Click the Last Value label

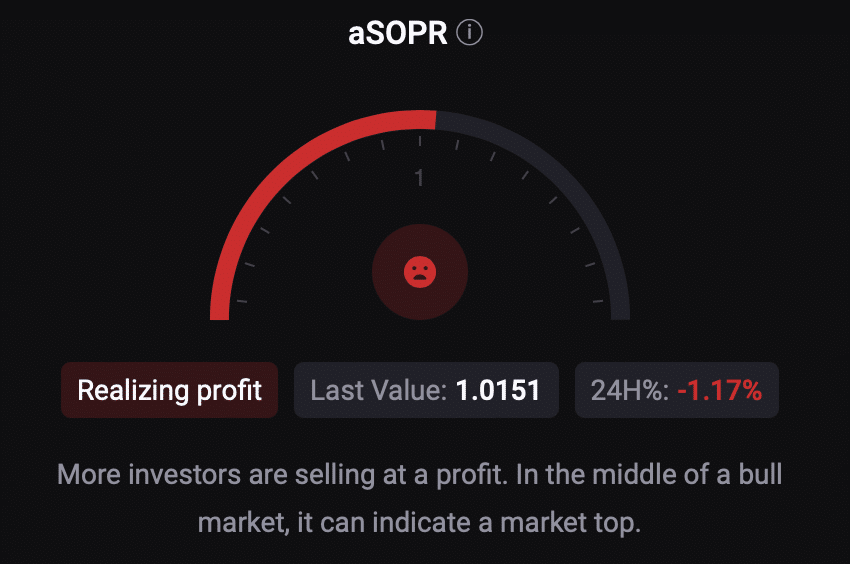click(378, 390)
